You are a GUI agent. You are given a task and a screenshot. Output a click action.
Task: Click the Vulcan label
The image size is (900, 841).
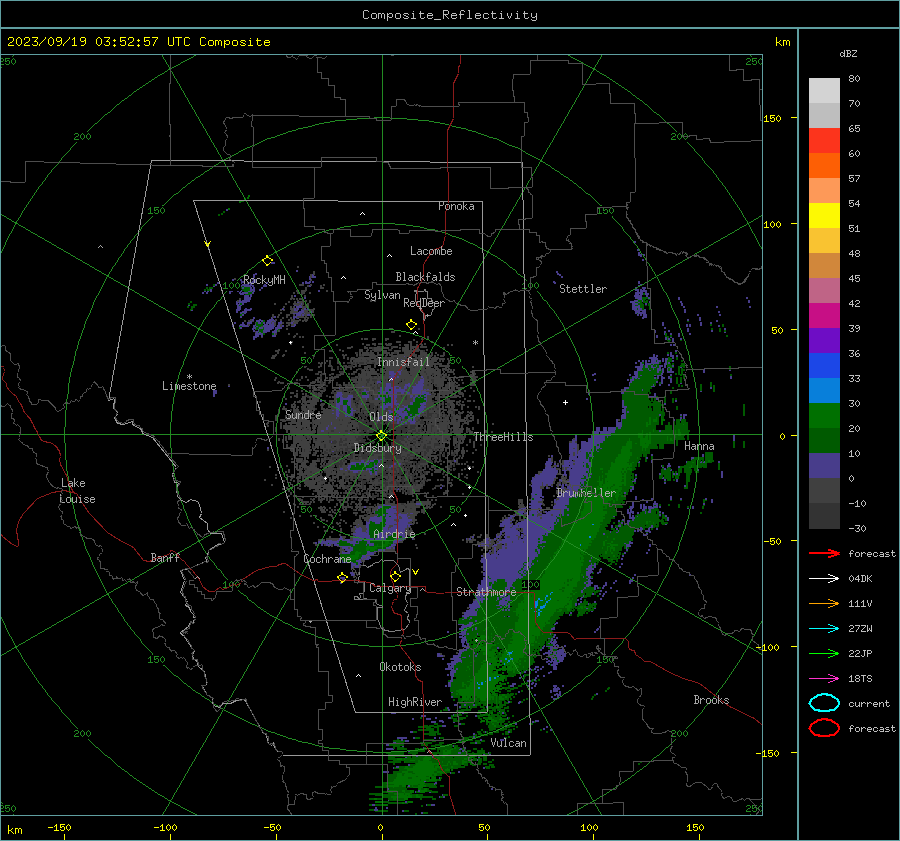508,743
